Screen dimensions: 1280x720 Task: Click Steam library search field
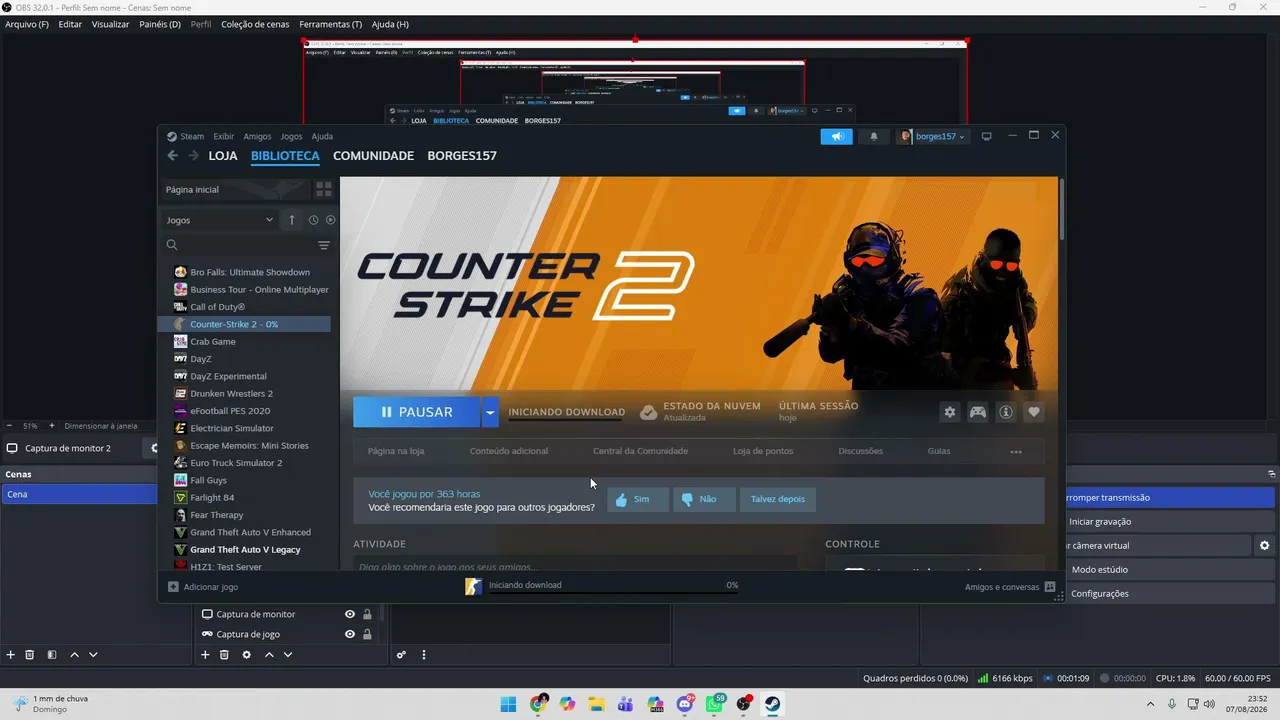tap(240, 245)
